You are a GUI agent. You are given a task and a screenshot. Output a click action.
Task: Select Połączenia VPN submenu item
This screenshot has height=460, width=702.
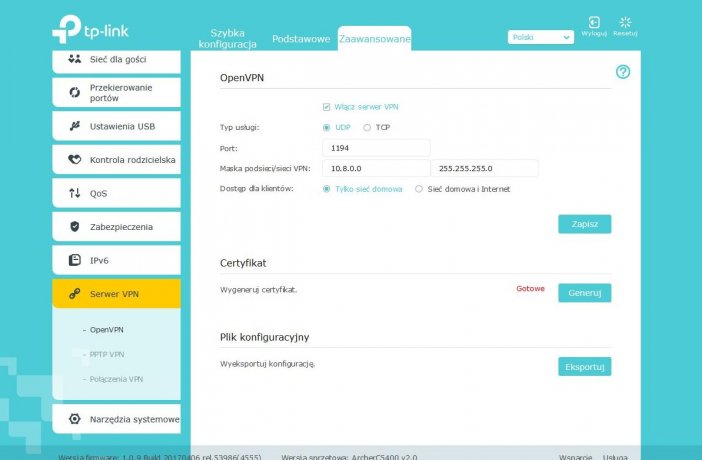(x=116, y=379)
